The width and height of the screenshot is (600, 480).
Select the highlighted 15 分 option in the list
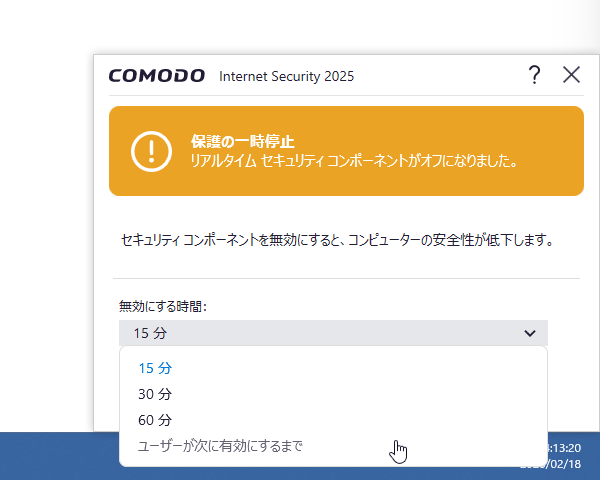point(155,368)
